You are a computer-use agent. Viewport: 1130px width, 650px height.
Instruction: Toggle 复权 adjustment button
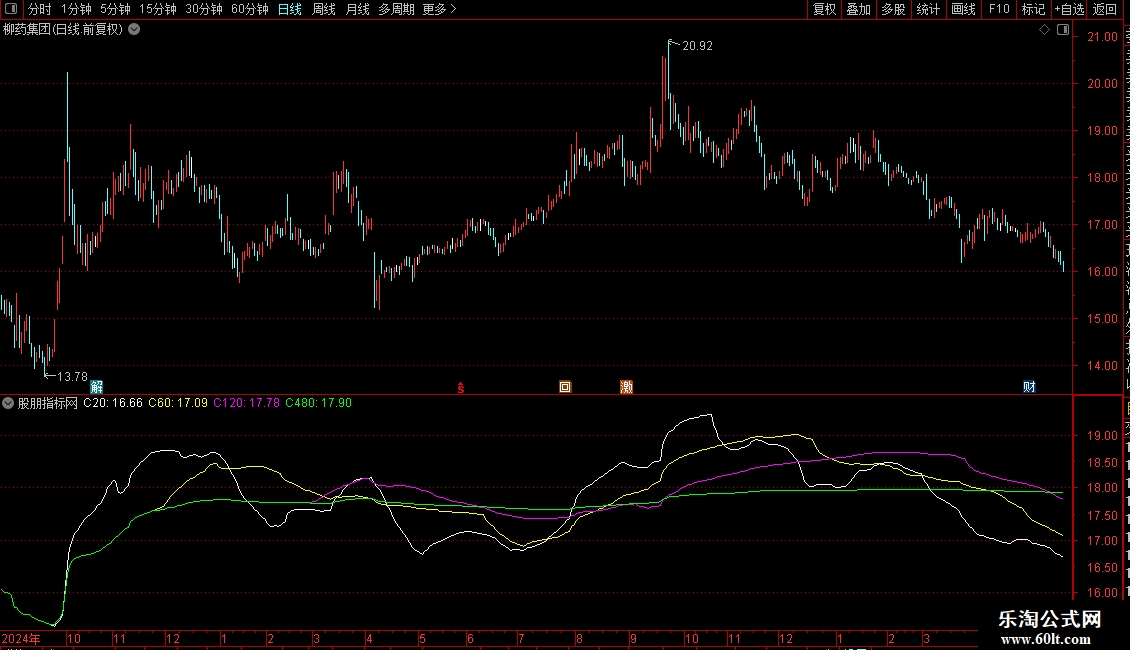pos(824,9)
